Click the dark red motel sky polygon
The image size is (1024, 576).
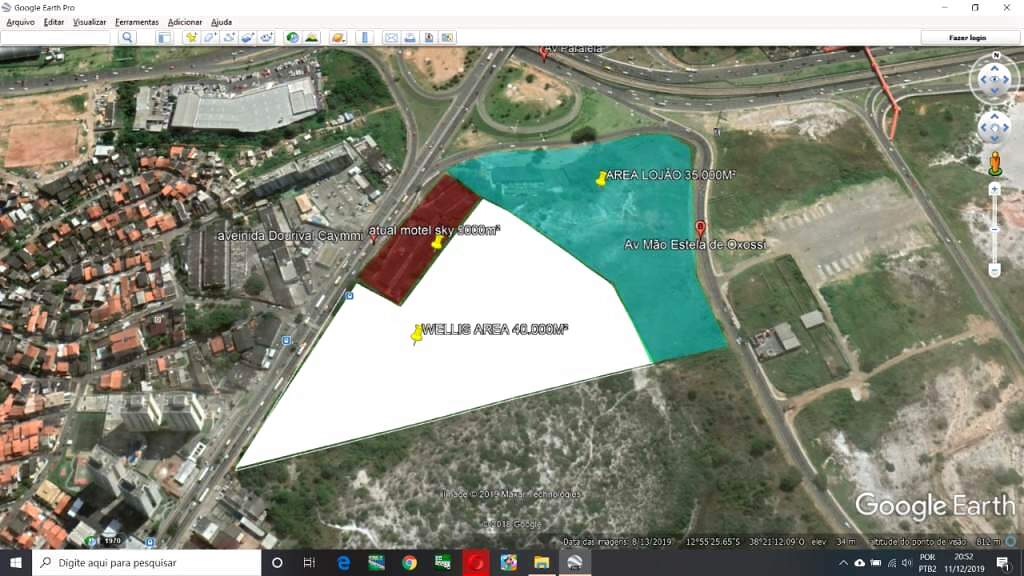pyautogui.click(x=421, y=239)
